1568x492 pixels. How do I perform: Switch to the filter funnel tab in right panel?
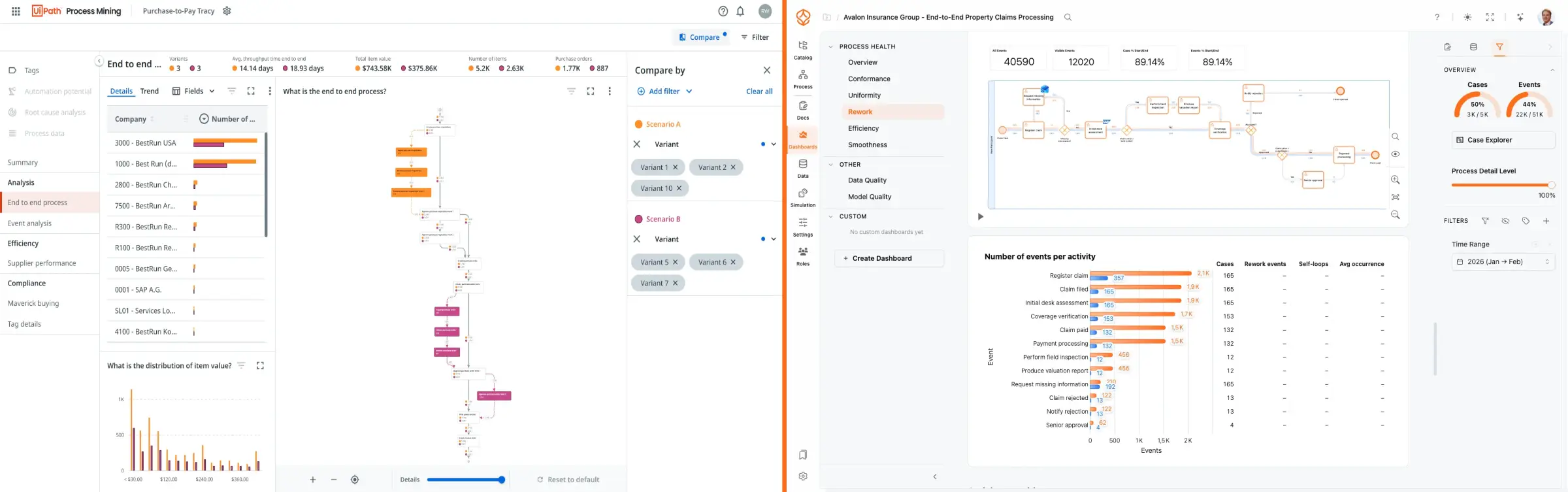(1499, 47)
